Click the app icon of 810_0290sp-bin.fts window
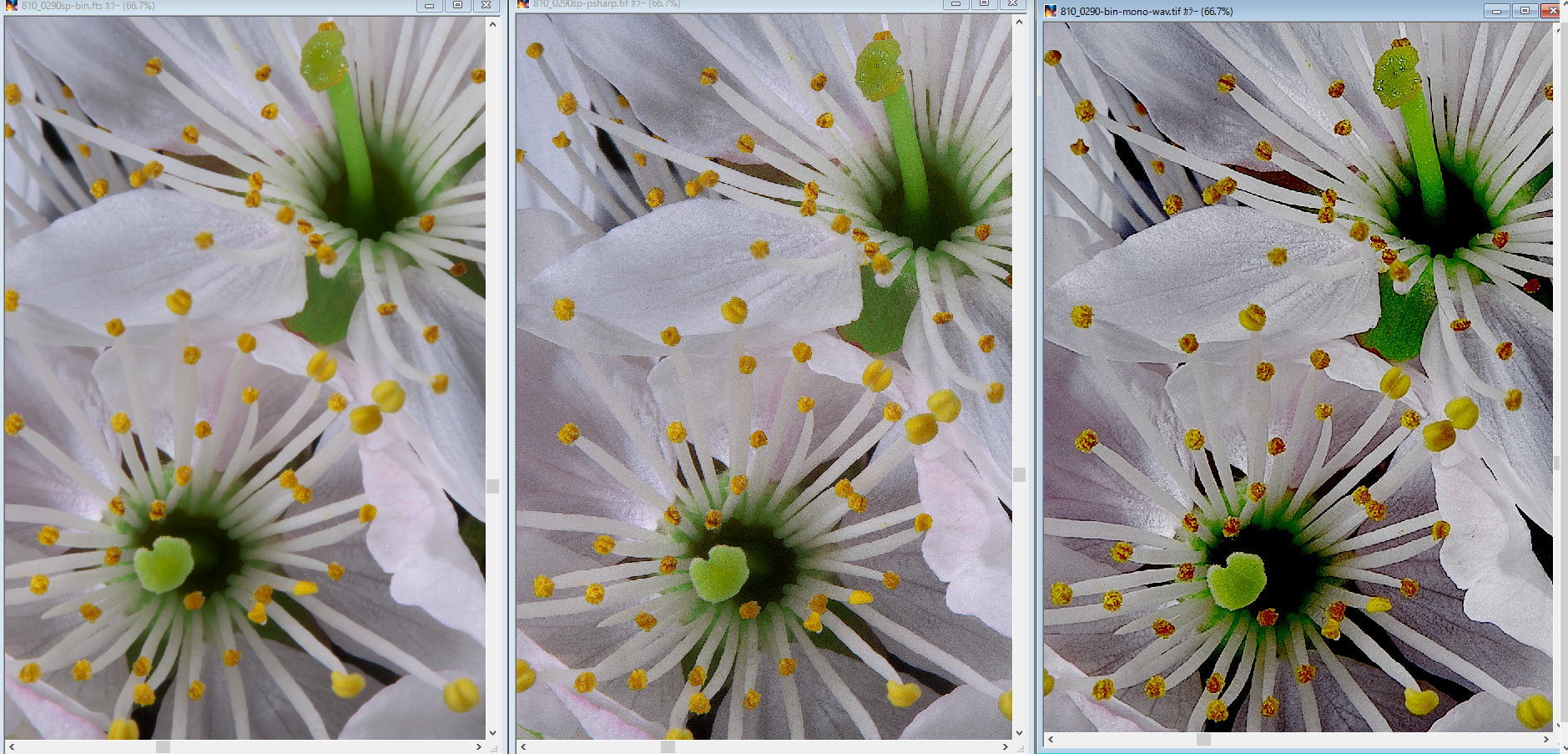Image resolution: width=1568 pixels, height=754 pixels. pos(11,4)
